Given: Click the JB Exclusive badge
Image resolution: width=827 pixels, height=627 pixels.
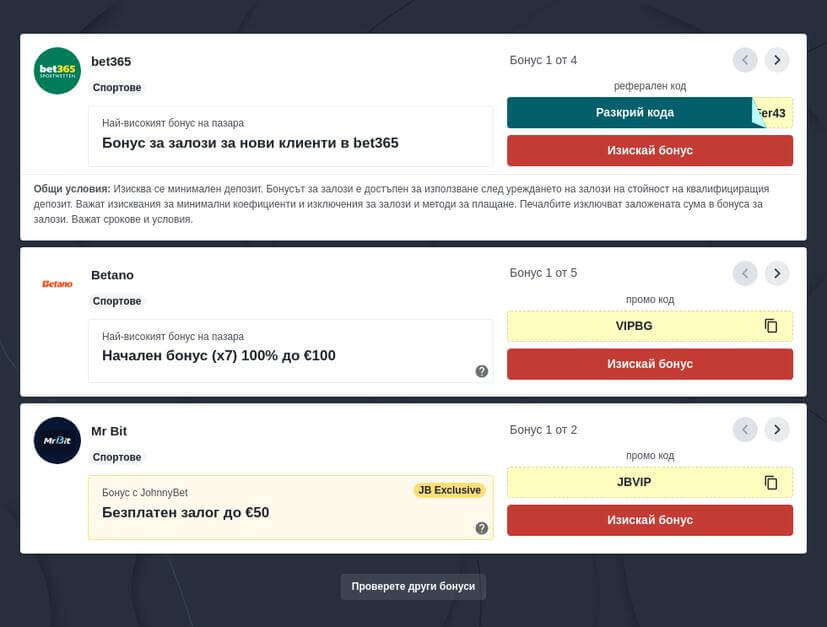Looking at the screenshot, I should pyautogui.click(x=450, y=490).
